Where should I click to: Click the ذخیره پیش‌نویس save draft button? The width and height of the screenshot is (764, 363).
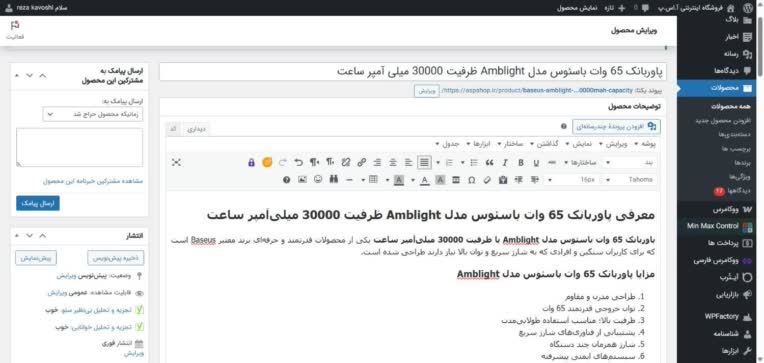coord(115,257)
